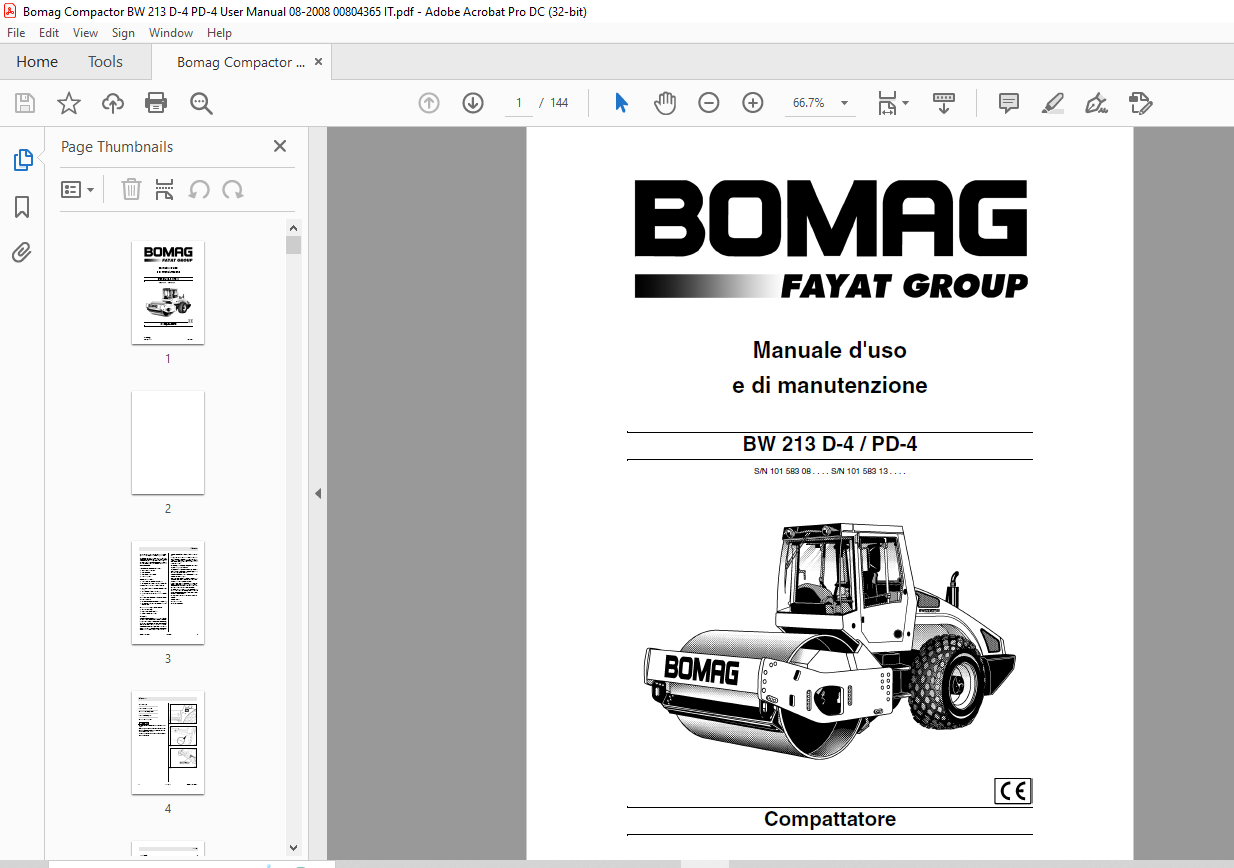This screenshot has height=868, width=1234.
Task: Click the 'e di manutenzione' text line
Action: pyautogui.click(x=830, y=385)
